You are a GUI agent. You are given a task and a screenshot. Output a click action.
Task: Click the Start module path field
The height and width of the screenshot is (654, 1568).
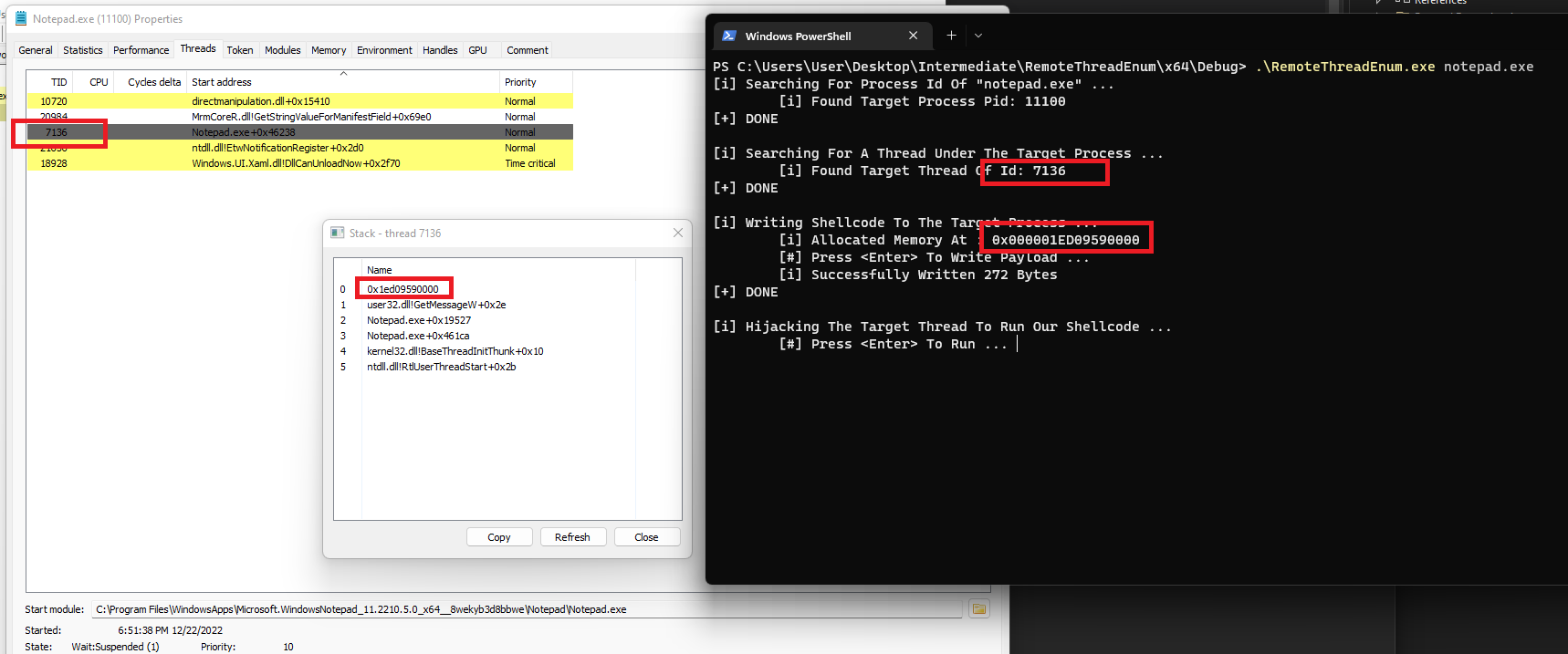coord(528,609)
